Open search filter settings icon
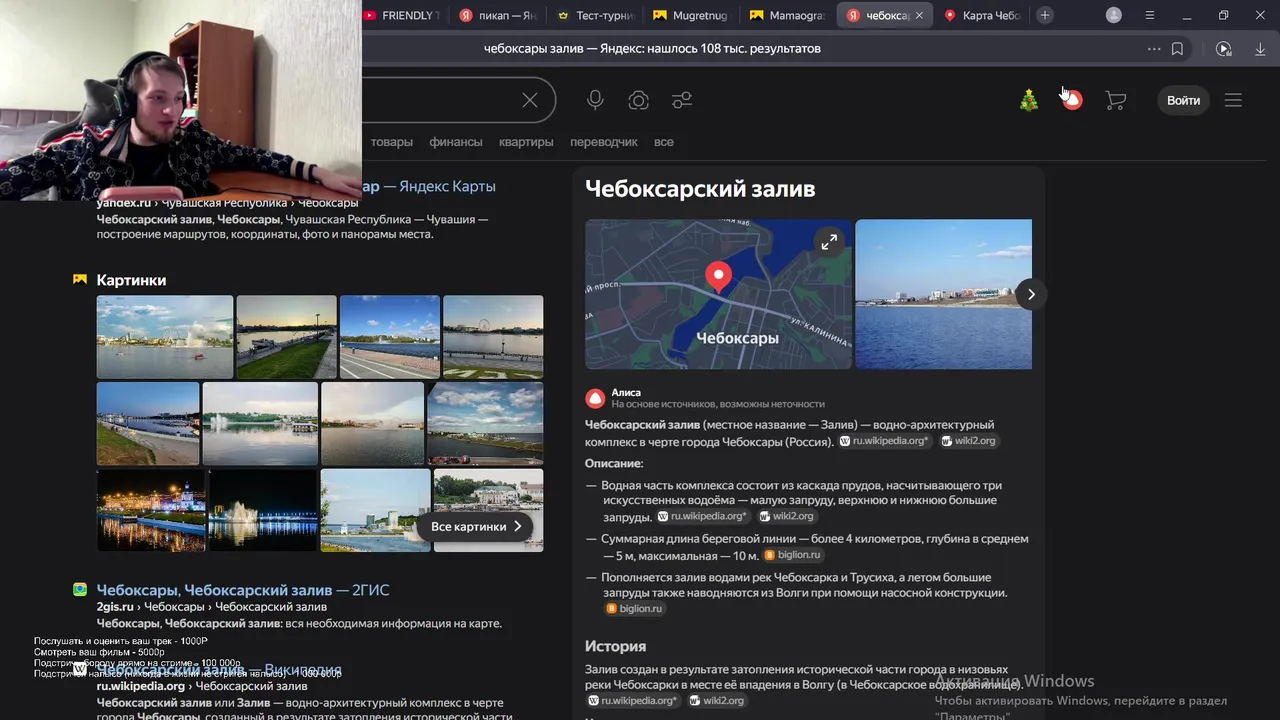This screenshot has height=720, width=1280. pyautogui.click(x=682, y=100)
